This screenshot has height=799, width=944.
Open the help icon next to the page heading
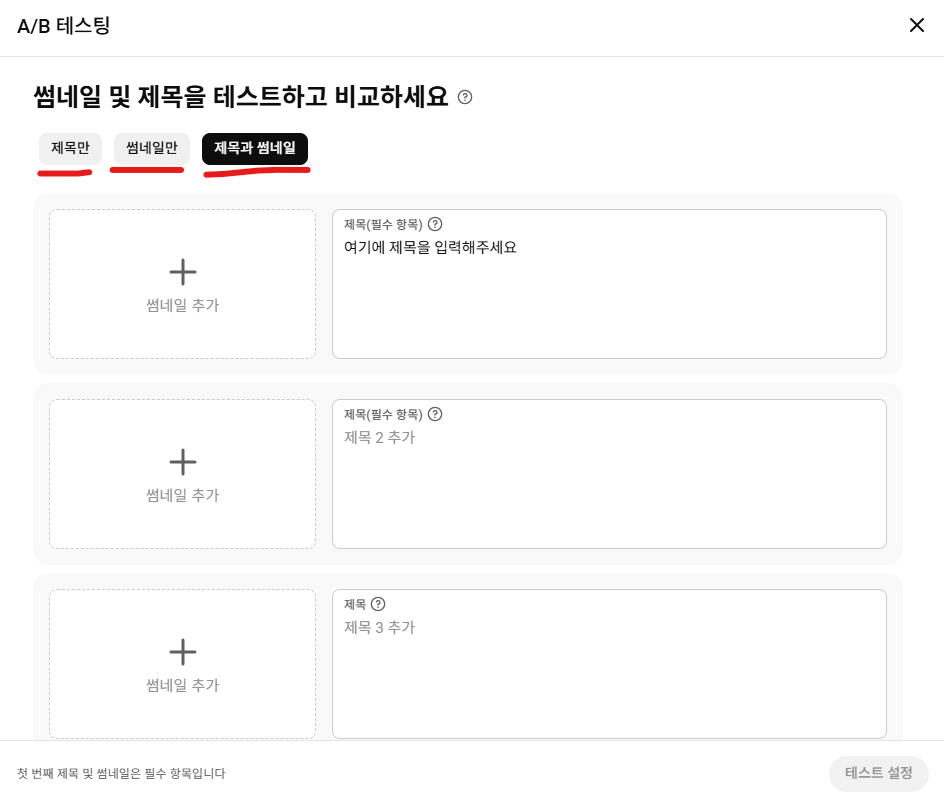coord(465,97)
